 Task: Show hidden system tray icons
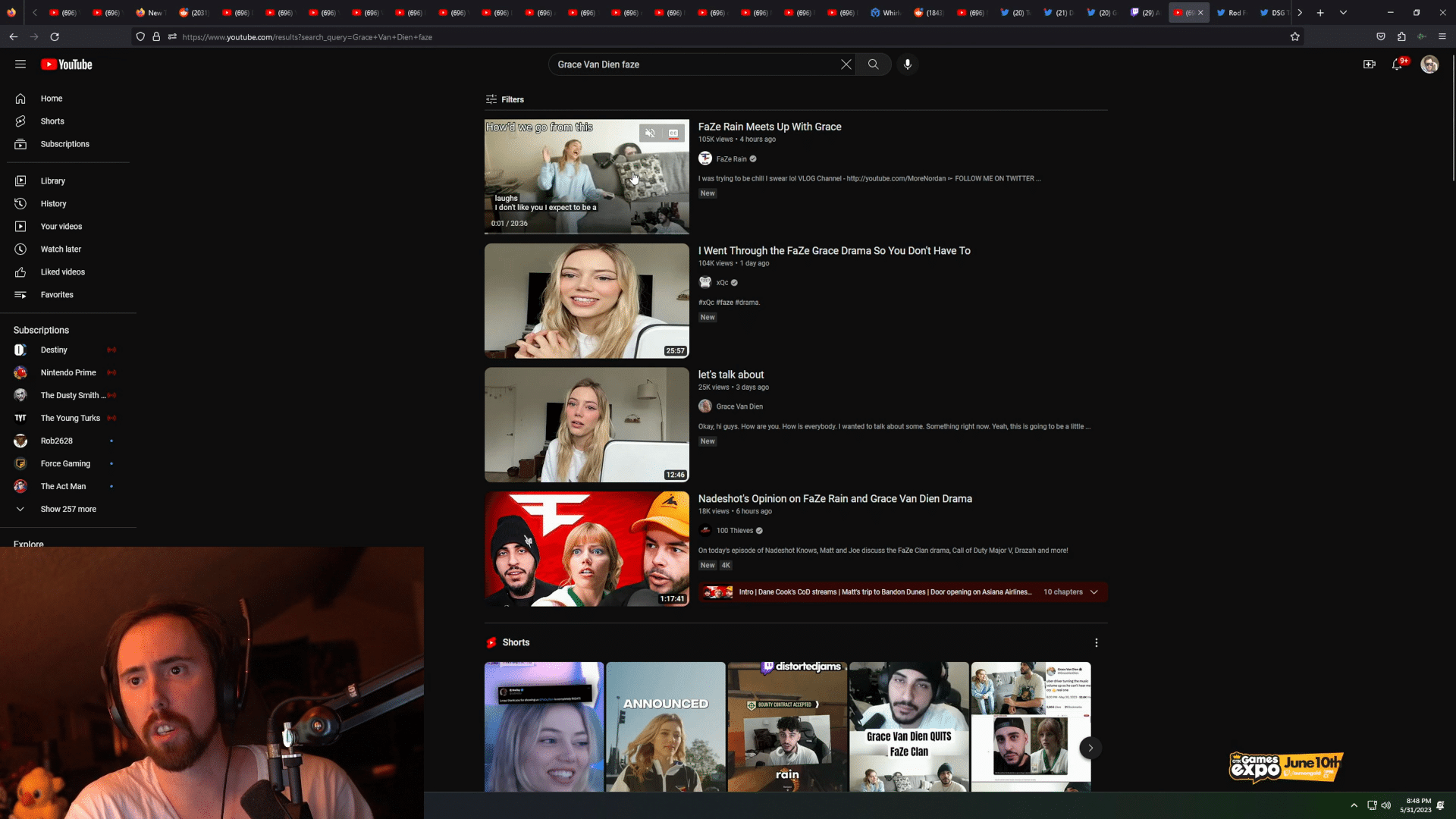pos(1354,805)
